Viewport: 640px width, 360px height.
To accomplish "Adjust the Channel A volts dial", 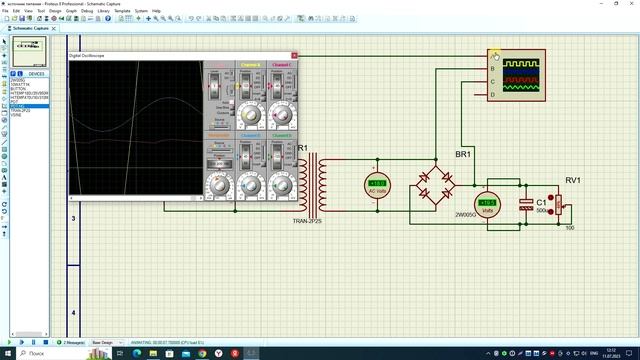I will click(250, 115).
